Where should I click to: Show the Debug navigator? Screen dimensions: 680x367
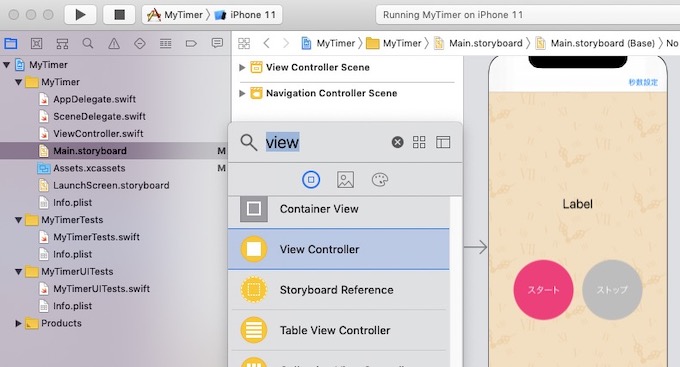pyautogui.click(x=165, y=43)
